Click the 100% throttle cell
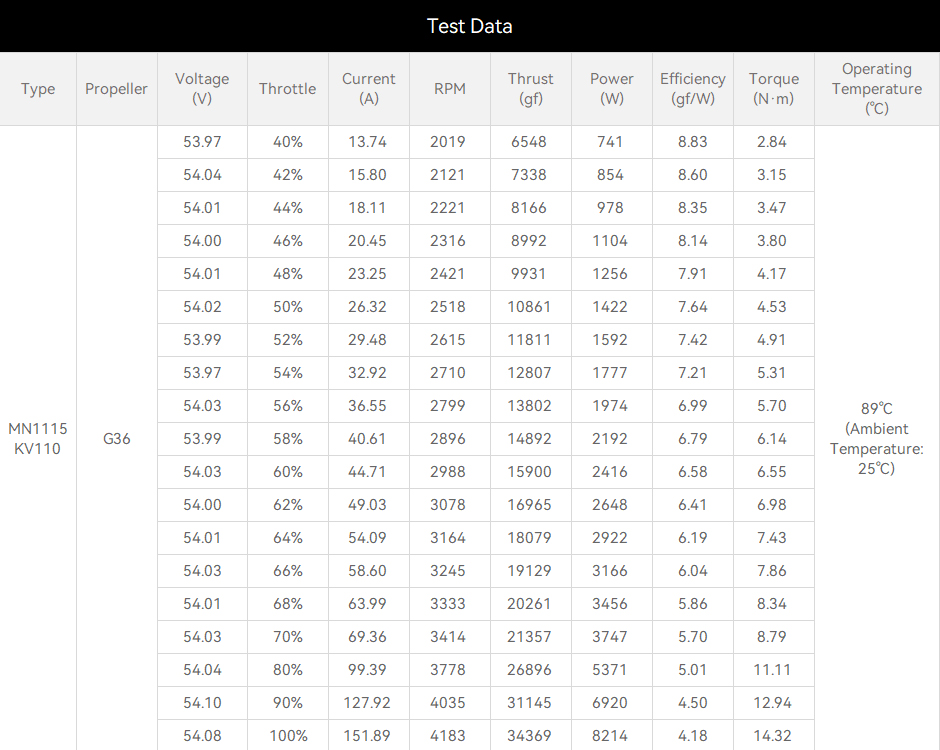This screenshot has width=940, height=750. 288,735
